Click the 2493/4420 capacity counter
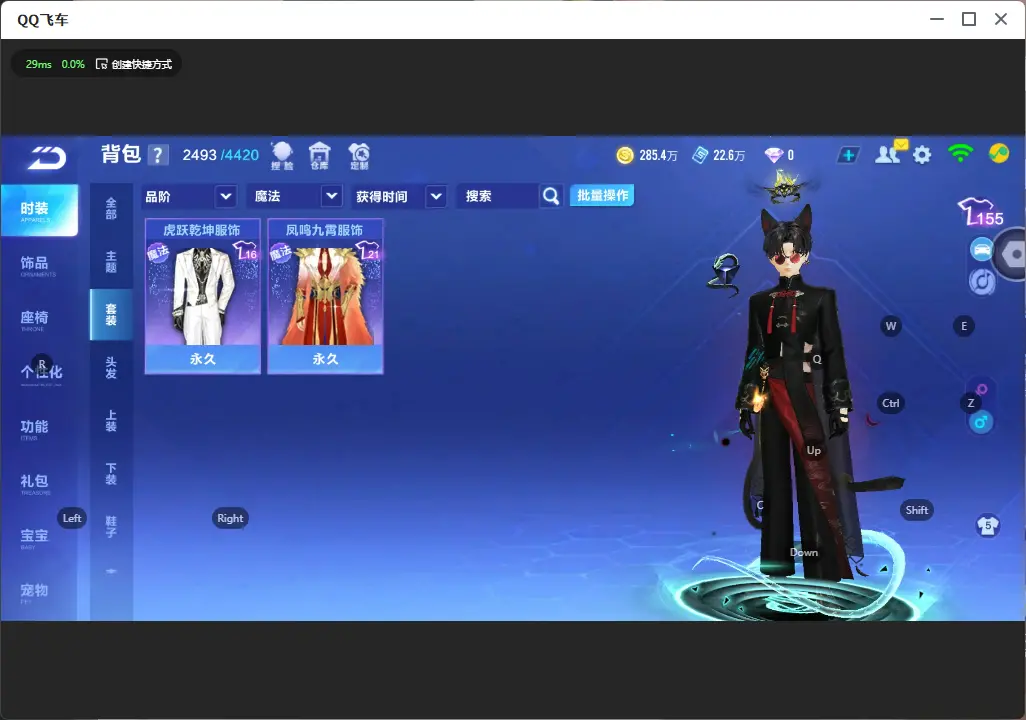The height and width of the screenshot is (720, 1026). click(221, 155)
